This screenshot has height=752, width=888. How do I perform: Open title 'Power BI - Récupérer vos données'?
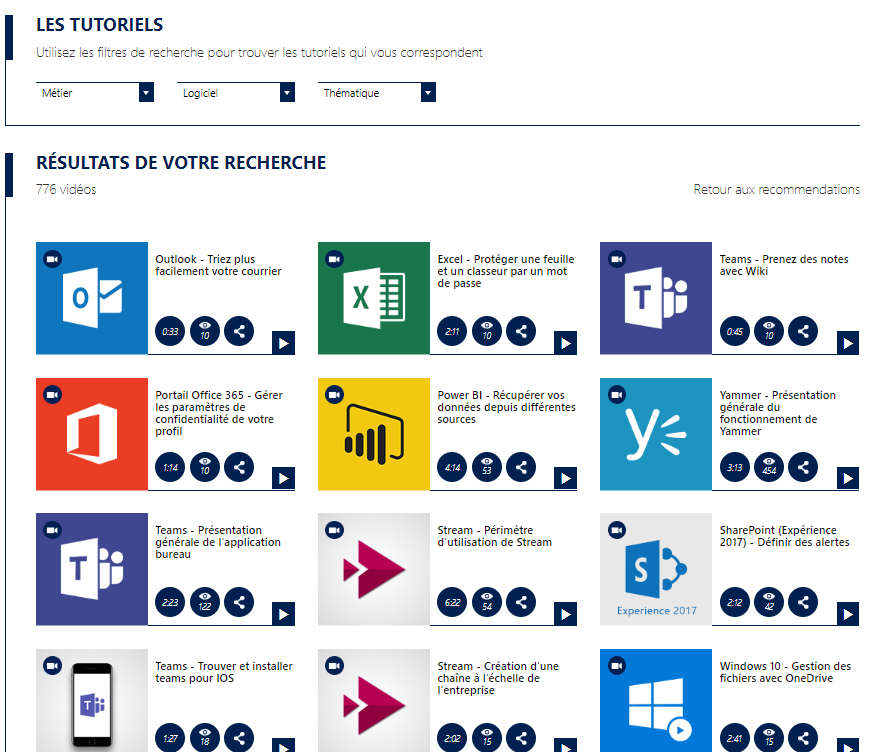tap(506, 407)
